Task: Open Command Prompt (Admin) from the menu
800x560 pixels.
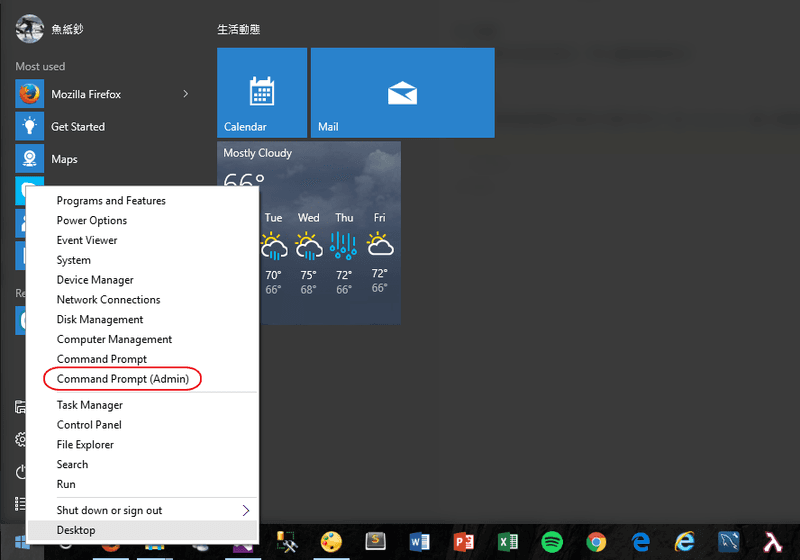Action: [x=122, y=379]
